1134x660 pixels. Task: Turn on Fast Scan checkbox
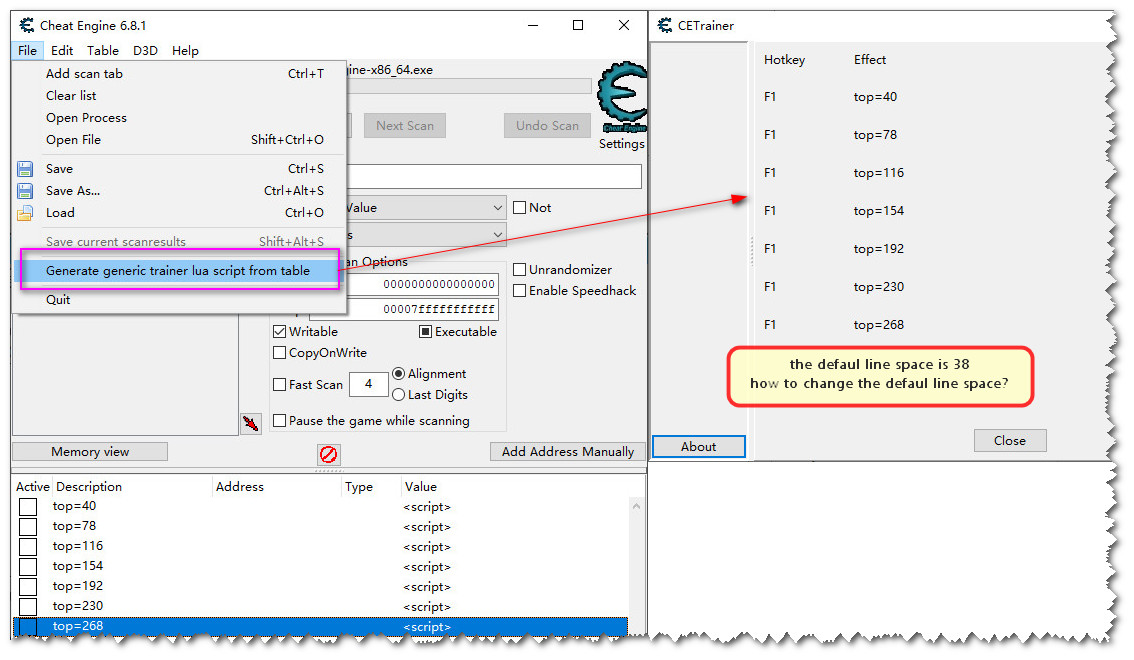pyautogui.click(x=280, y=385)
